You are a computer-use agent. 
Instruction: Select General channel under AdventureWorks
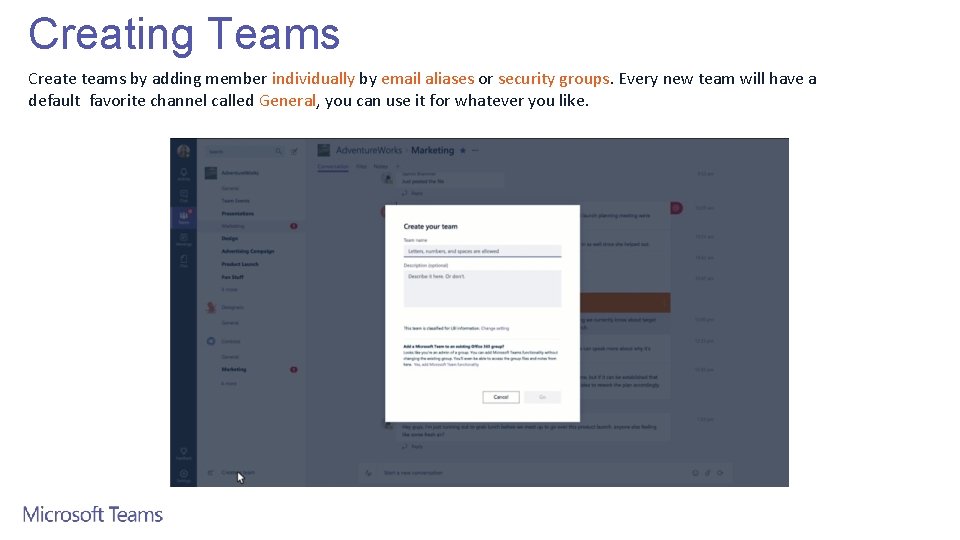click(230, 189)
